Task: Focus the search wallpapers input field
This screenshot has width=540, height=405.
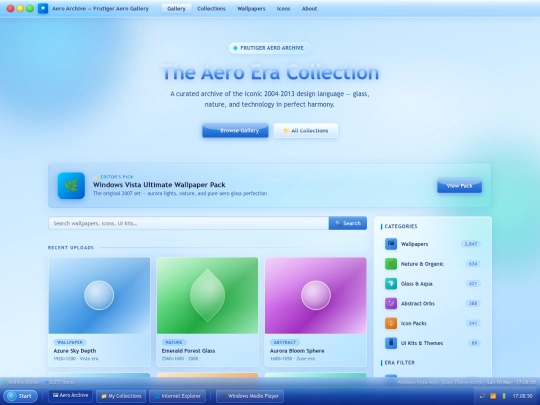Action: click(x=189, y=223)
